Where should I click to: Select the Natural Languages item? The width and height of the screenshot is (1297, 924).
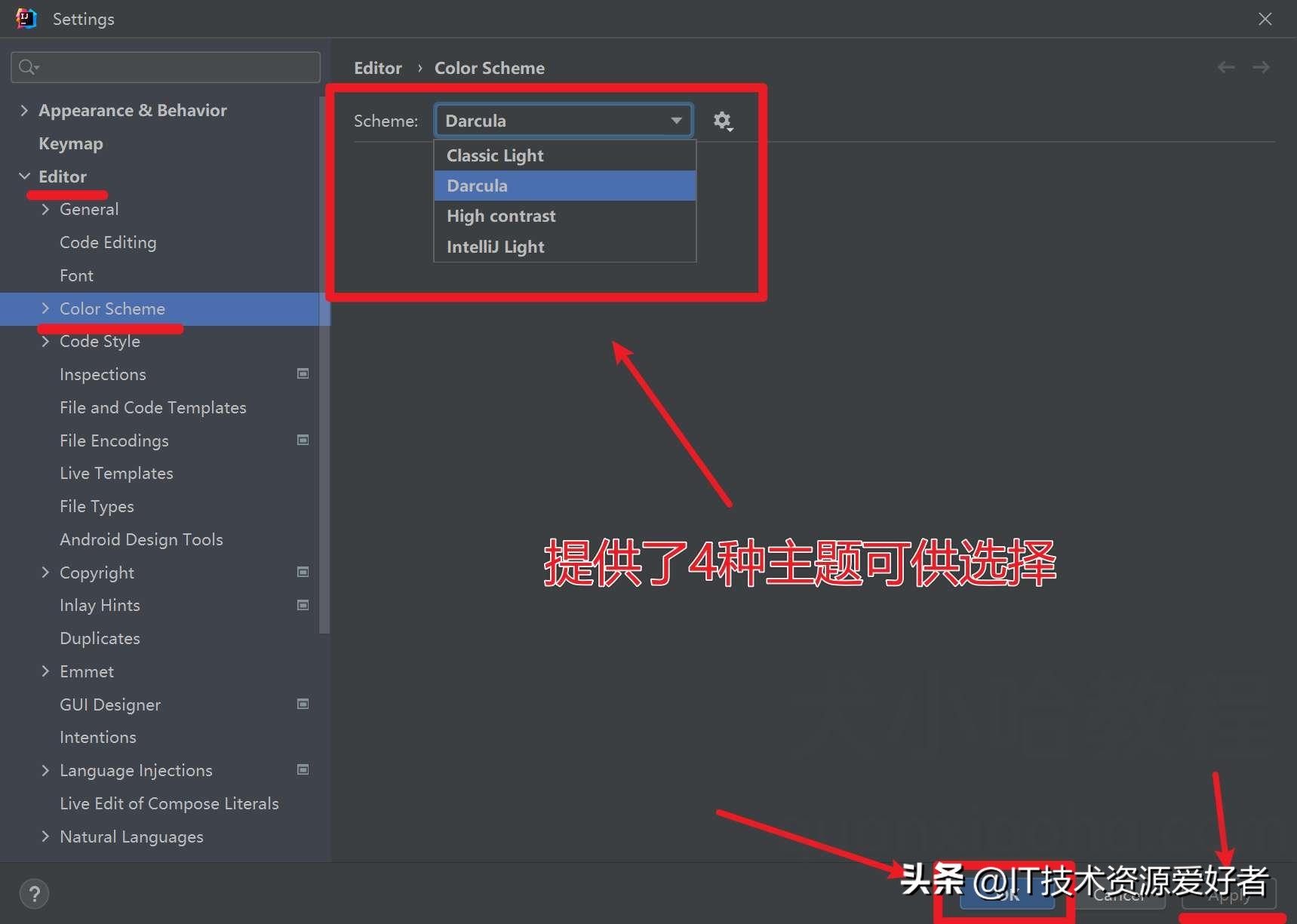click(131, 837)
